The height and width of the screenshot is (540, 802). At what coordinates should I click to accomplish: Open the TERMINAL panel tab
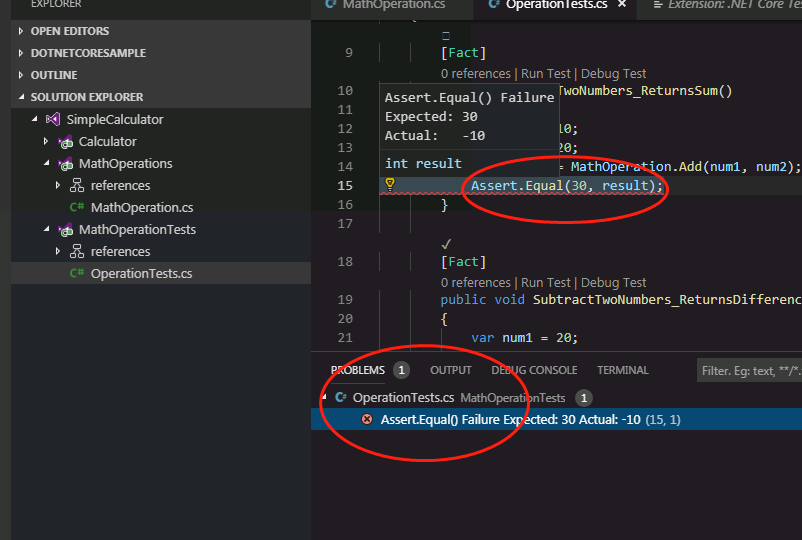pyautogui.click(x=622, y=370)
